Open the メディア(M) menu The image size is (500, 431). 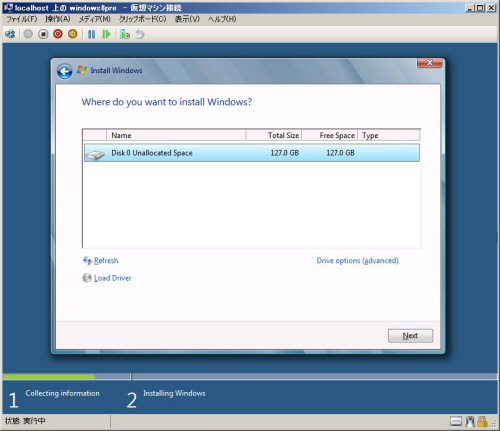[x=95, y=19]
